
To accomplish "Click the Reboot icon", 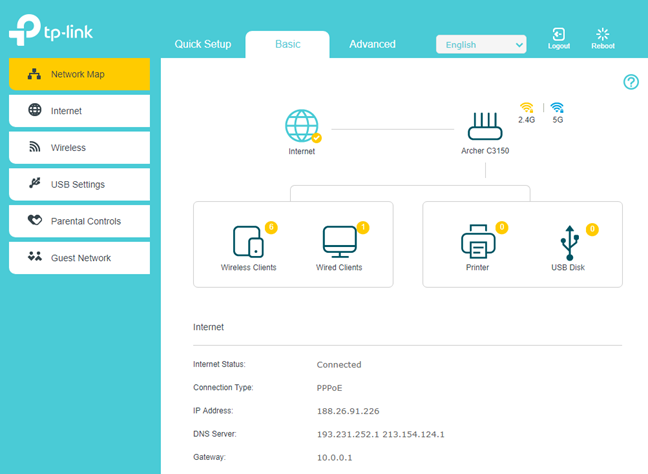I will pos(603,34).
